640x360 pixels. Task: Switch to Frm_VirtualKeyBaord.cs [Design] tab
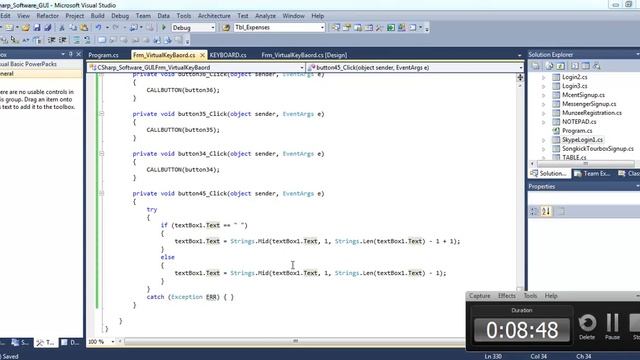(304, 55)
